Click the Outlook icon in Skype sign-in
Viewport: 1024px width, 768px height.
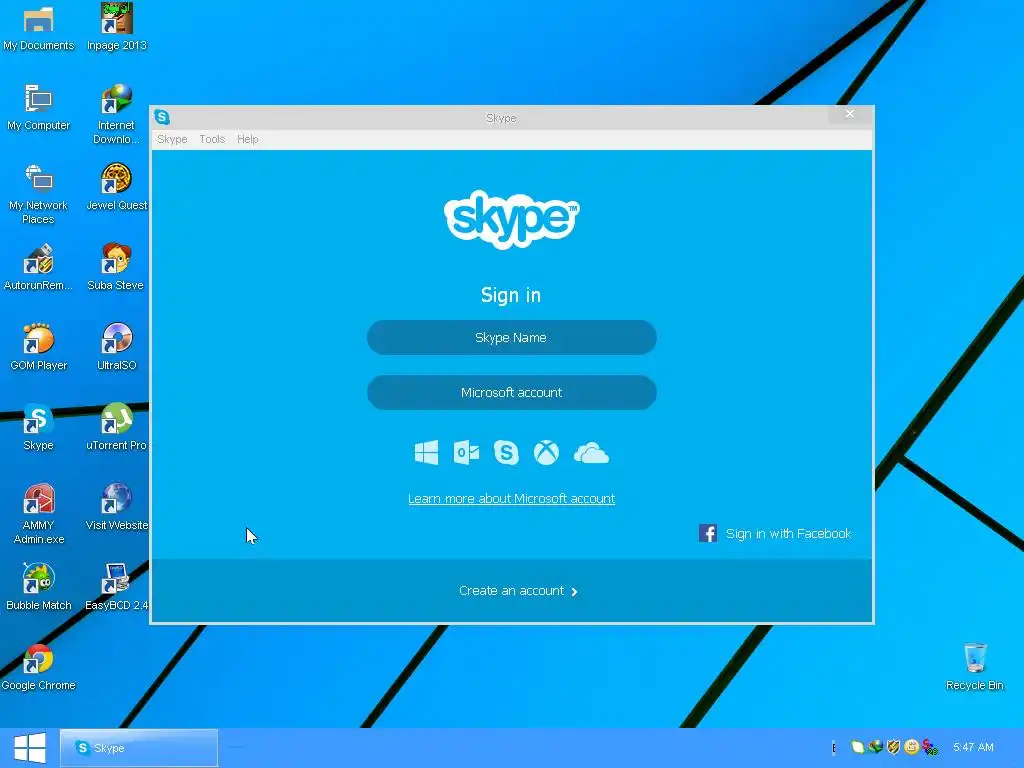466,452
